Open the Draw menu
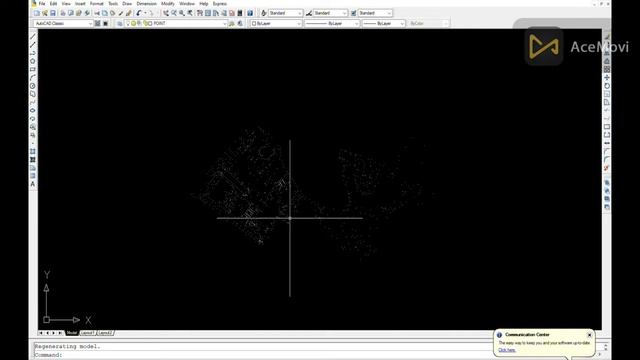 coord(127,4)
